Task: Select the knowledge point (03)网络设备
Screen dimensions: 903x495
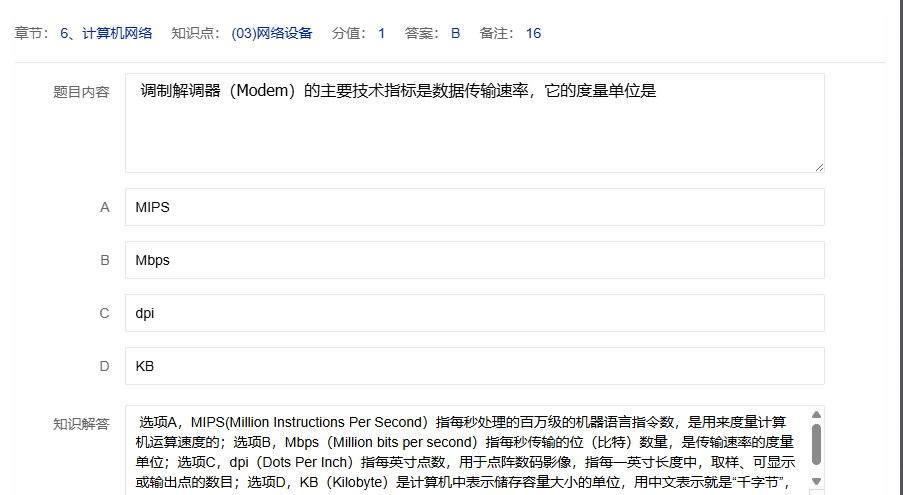Action: click(271, 33)
